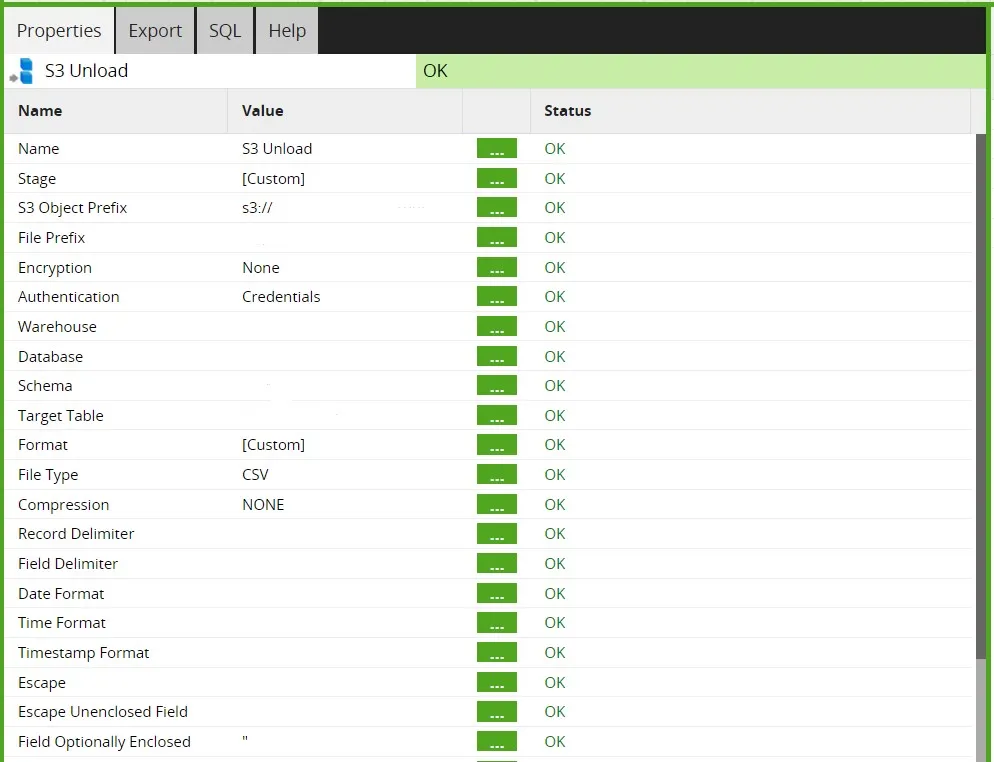Edit the Field Optionally Enclosed property

496,741
